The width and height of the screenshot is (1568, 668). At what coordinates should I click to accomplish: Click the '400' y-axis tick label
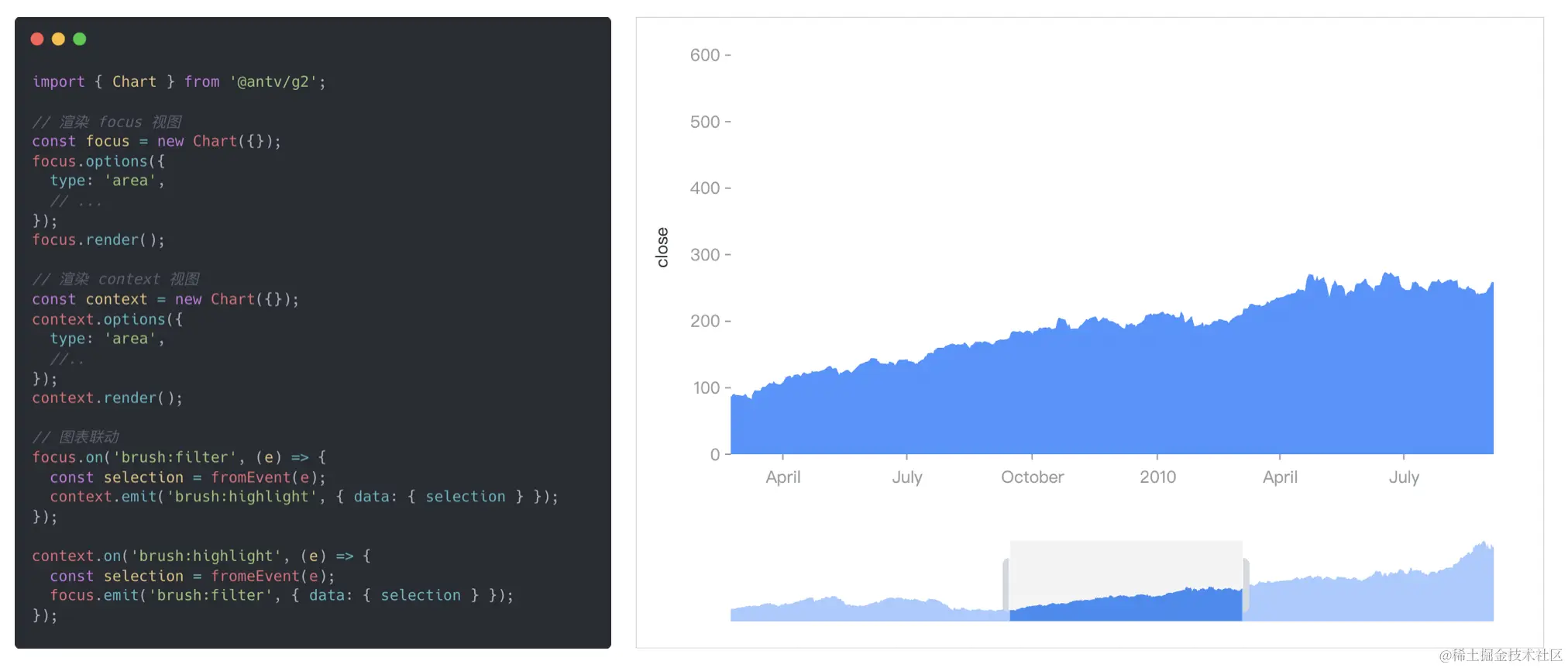click(705, 188)
